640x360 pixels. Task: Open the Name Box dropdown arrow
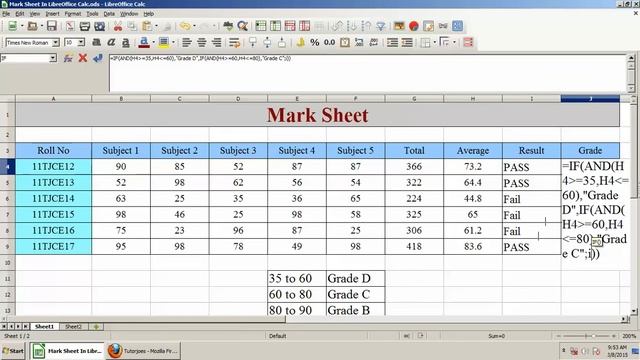click(53, 58)
